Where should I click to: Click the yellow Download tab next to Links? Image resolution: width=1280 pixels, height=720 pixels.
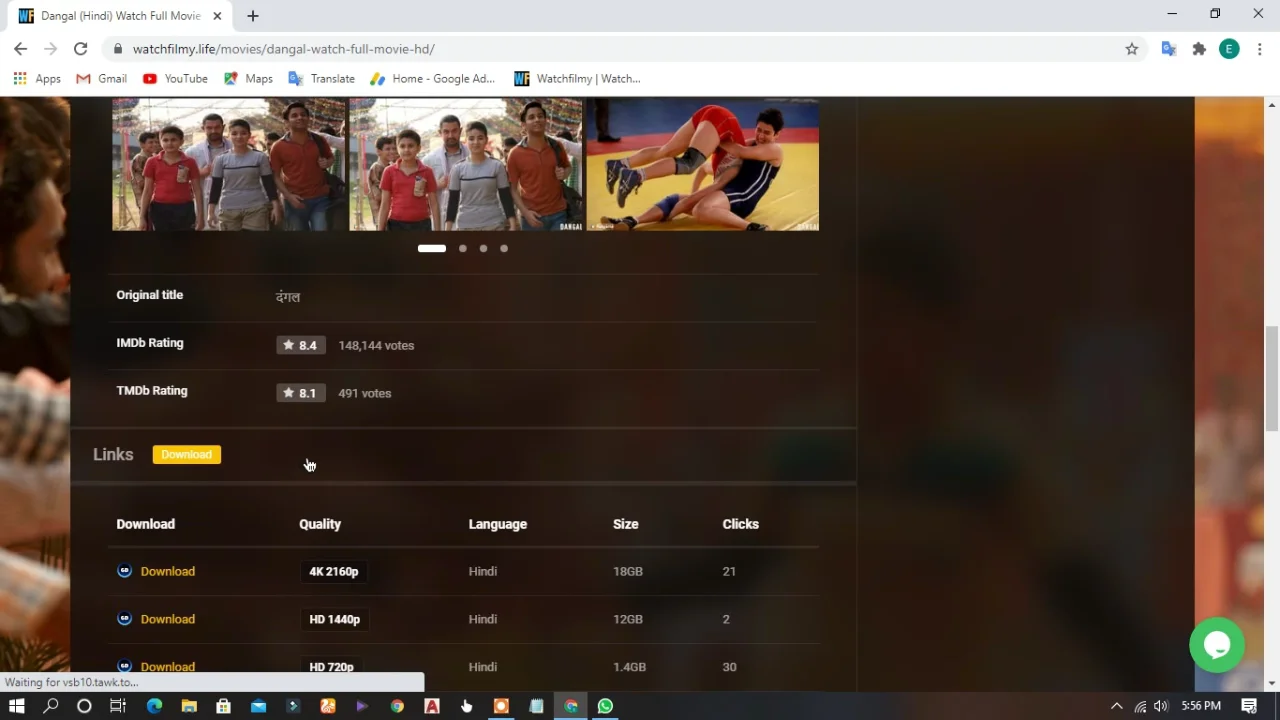tap(187, 454)
